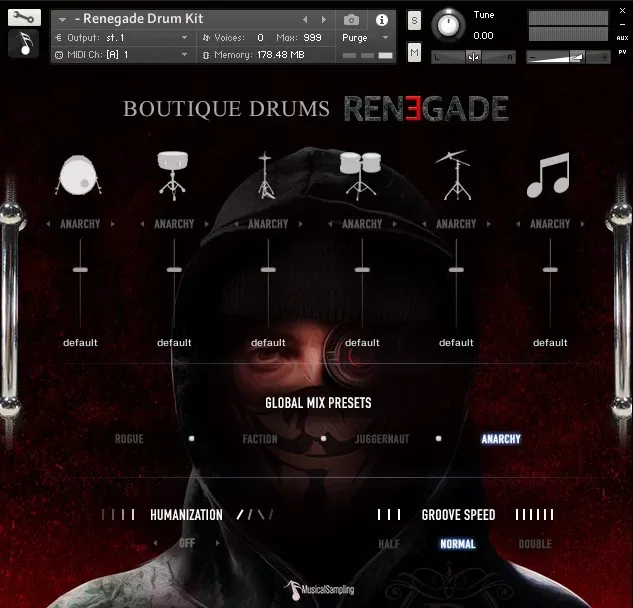Click the kick channel default label
The width and height of the screenshot is (633, 608).
tap(80, 343)
